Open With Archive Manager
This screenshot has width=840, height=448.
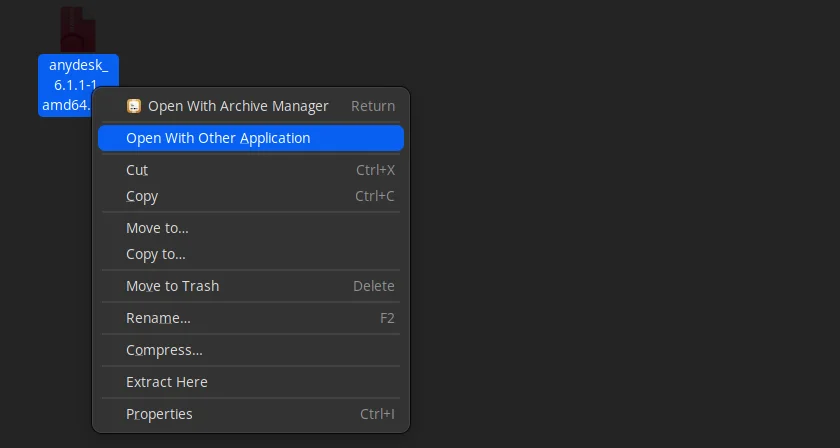pyautogui.click(x=237, y=106)
